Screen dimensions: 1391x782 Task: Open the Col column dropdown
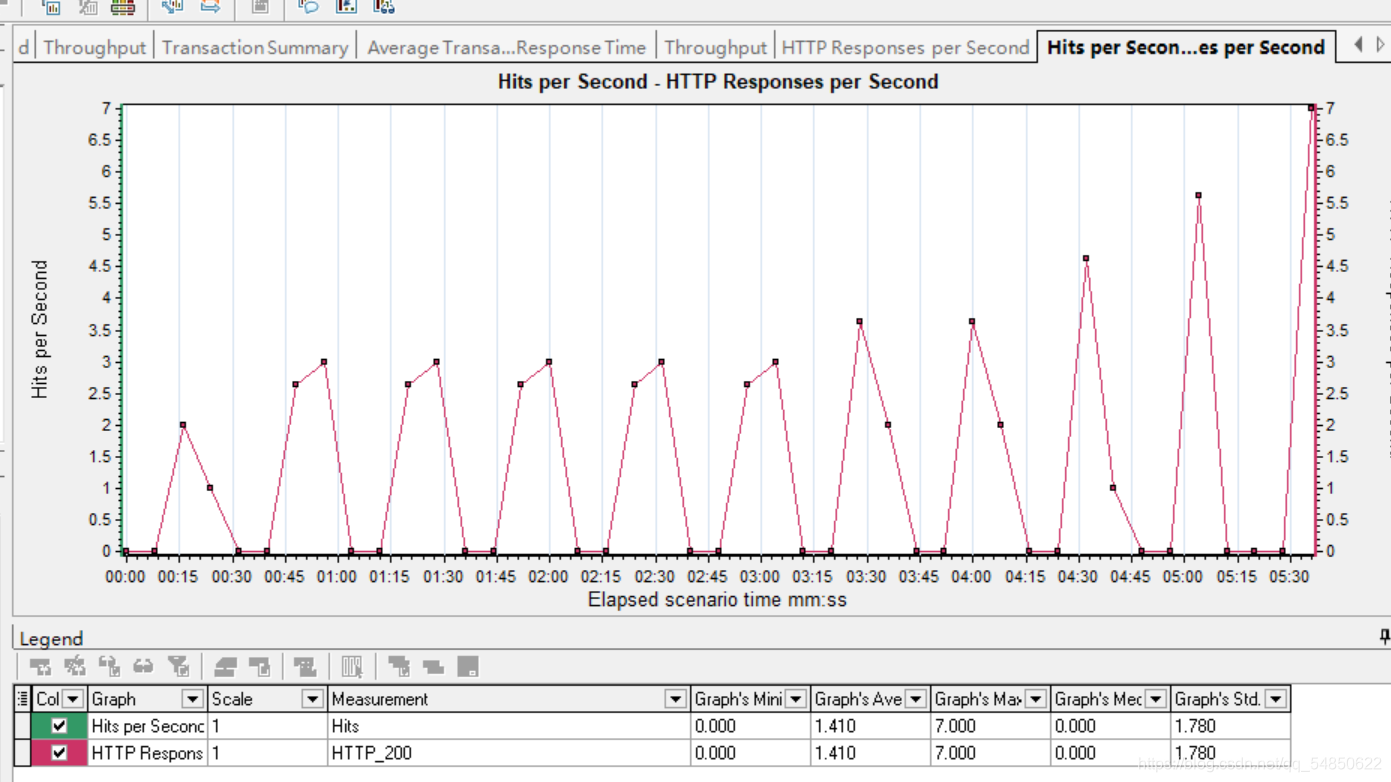73,699
